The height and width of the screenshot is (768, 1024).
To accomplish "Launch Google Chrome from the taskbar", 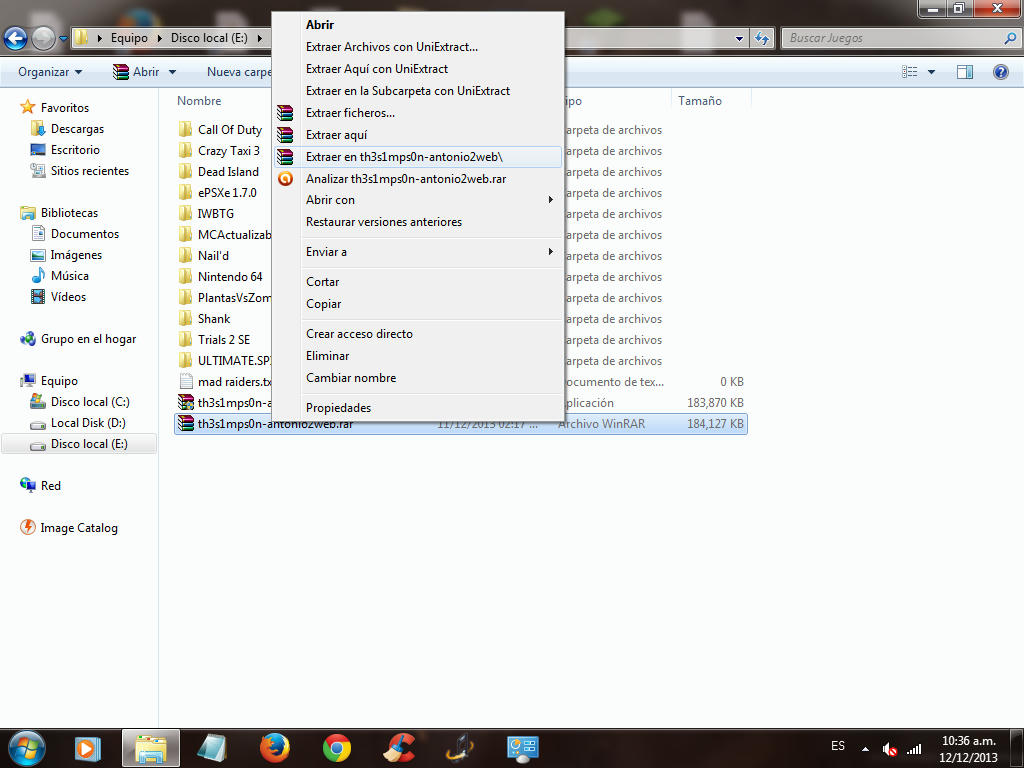I will 337,747.
